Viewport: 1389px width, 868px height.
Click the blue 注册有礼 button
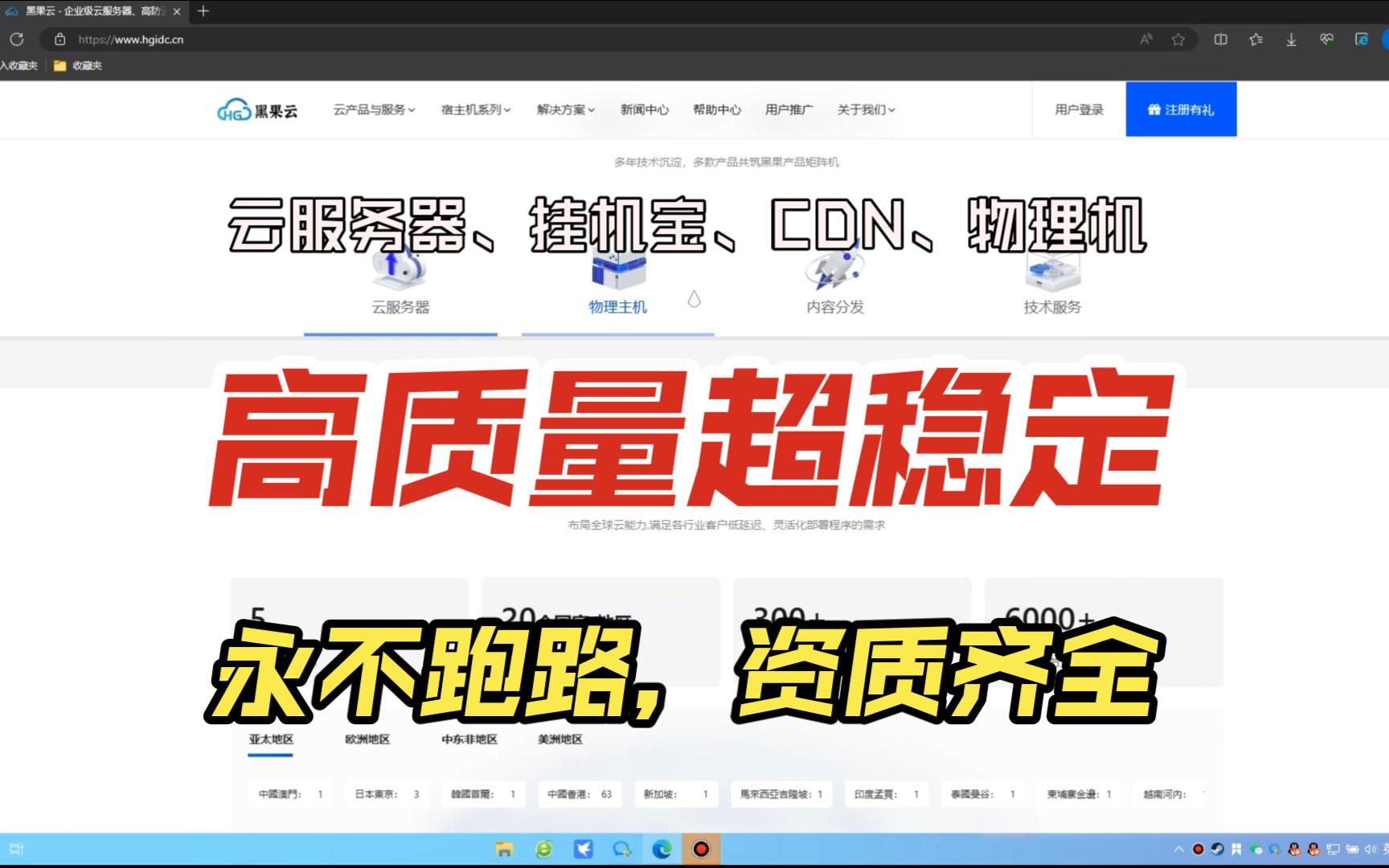1181,109
